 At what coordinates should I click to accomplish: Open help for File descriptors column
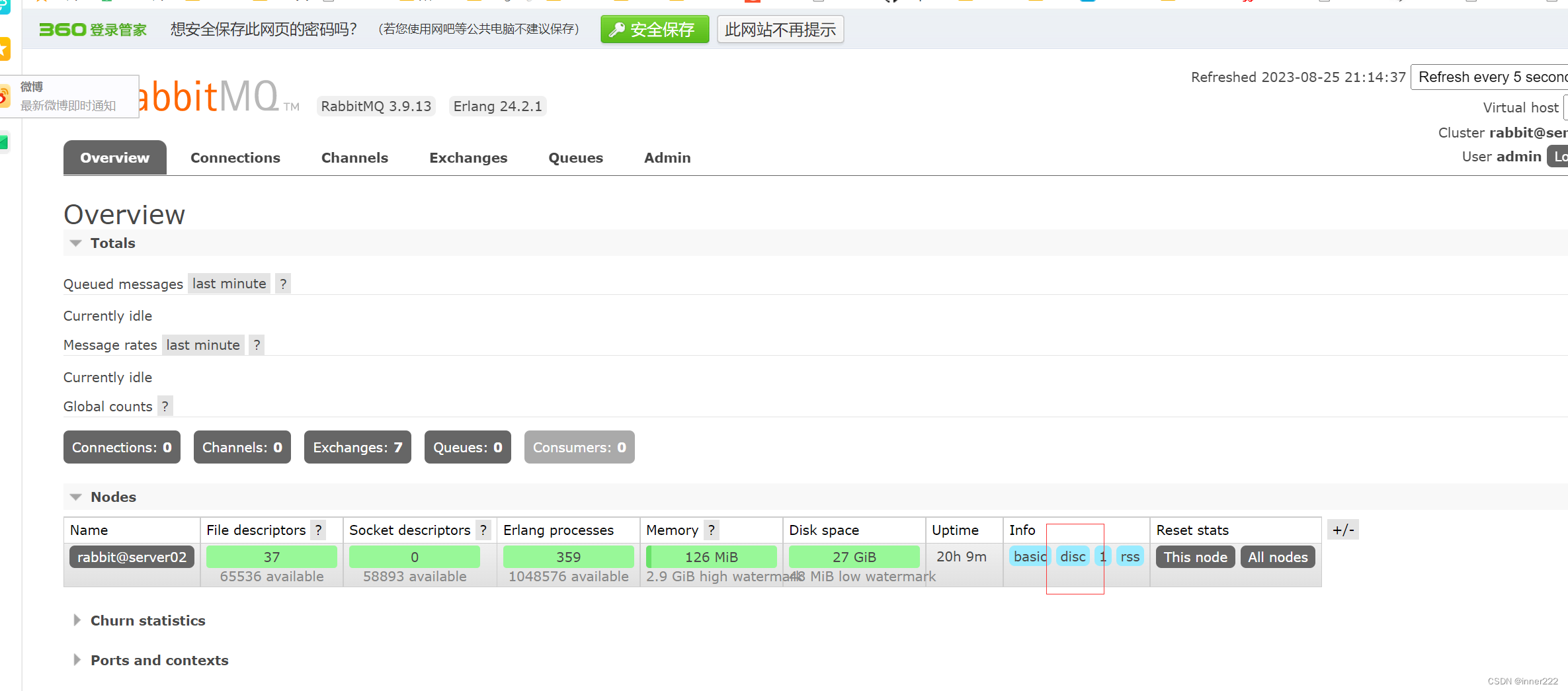pyautogui.click(x=318, y=530)
